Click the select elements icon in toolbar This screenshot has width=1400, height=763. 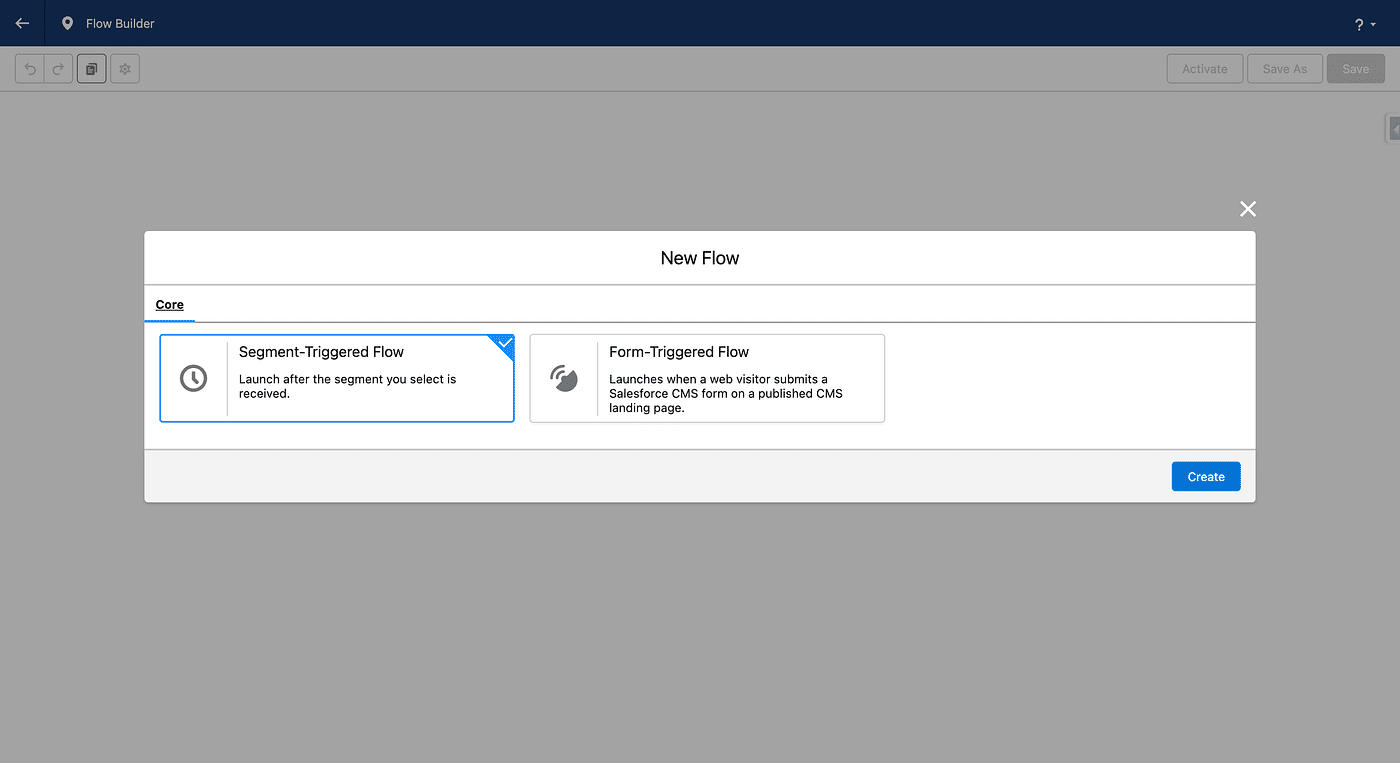pyautogui.click(x=91, y=69)
